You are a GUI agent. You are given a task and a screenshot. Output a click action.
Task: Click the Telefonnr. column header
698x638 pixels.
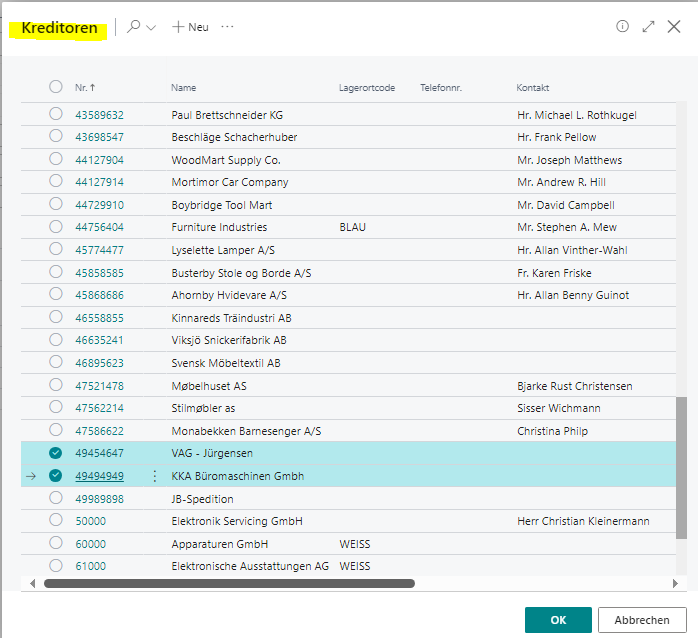point(441,88)
